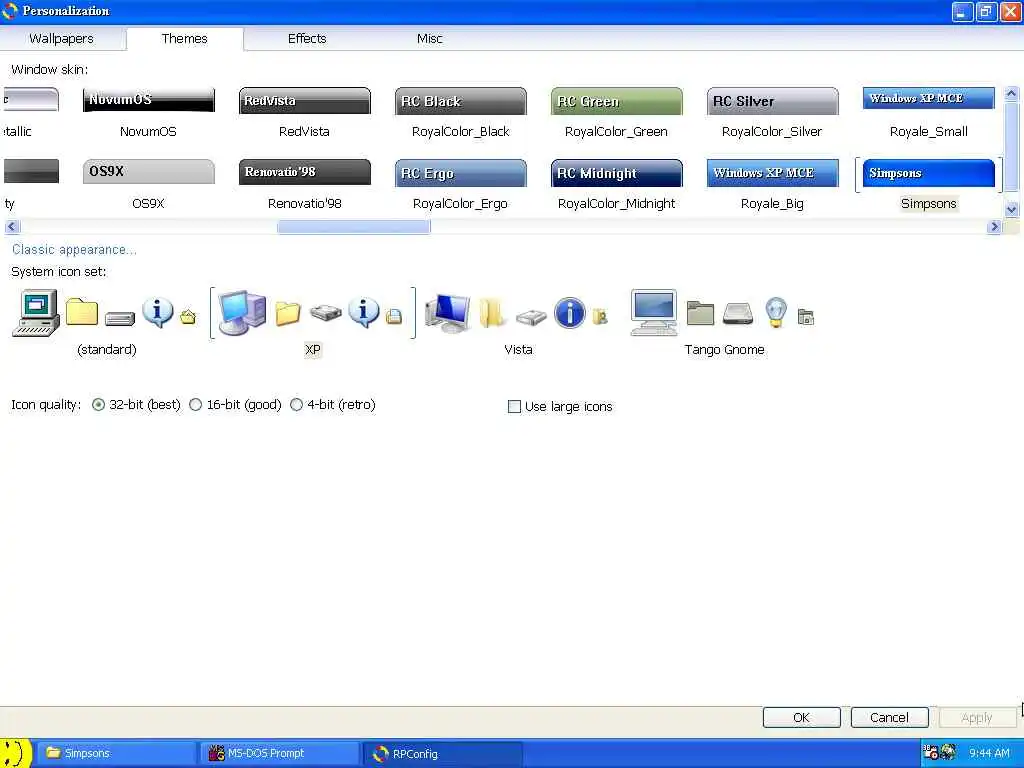
Task: Open the Effects tab
Action: [307, 39]
